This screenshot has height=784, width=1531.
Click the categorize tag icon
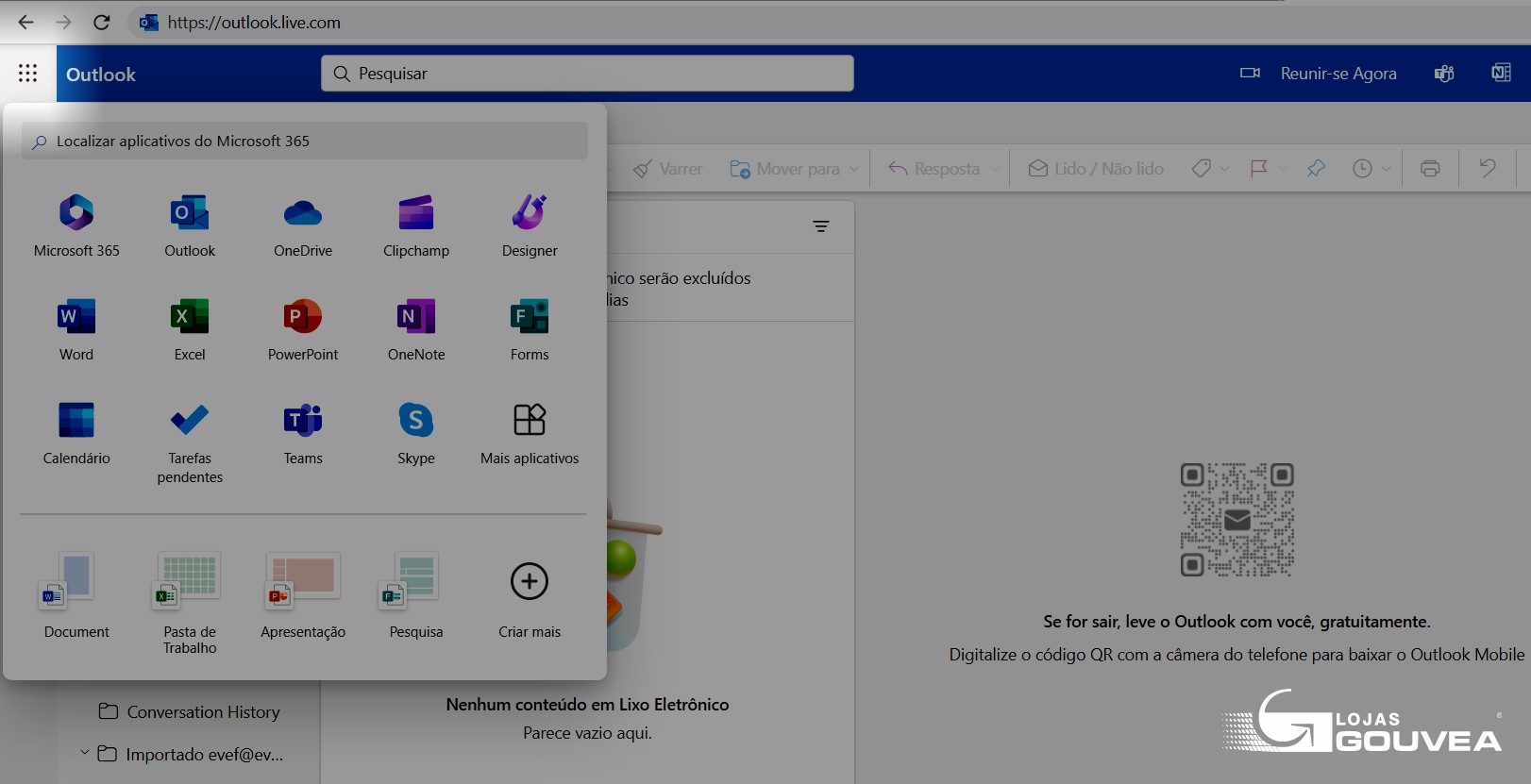[x=1201, y=169]
